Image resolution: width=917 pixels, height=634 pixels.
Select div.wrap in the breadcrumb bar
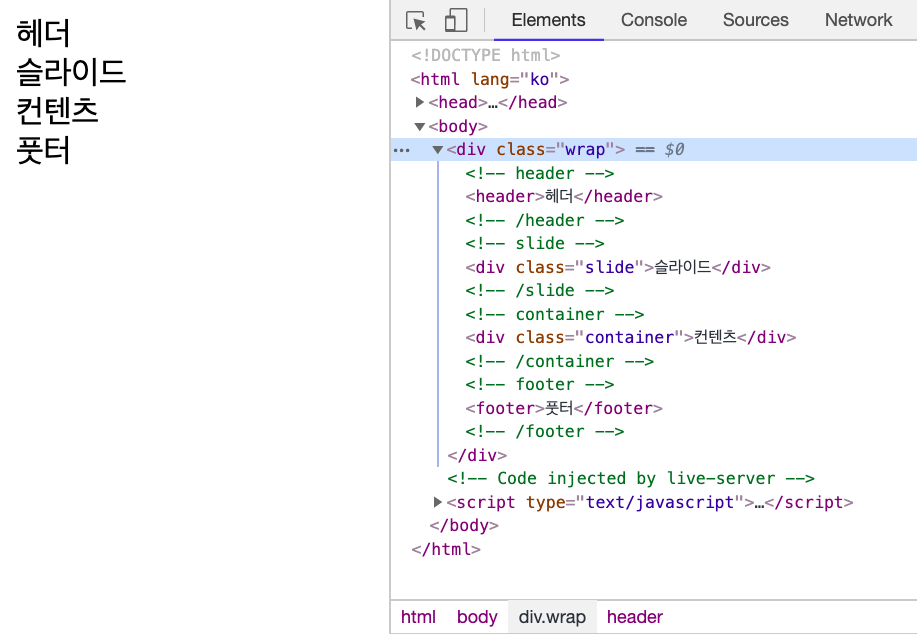pos(552,617)
